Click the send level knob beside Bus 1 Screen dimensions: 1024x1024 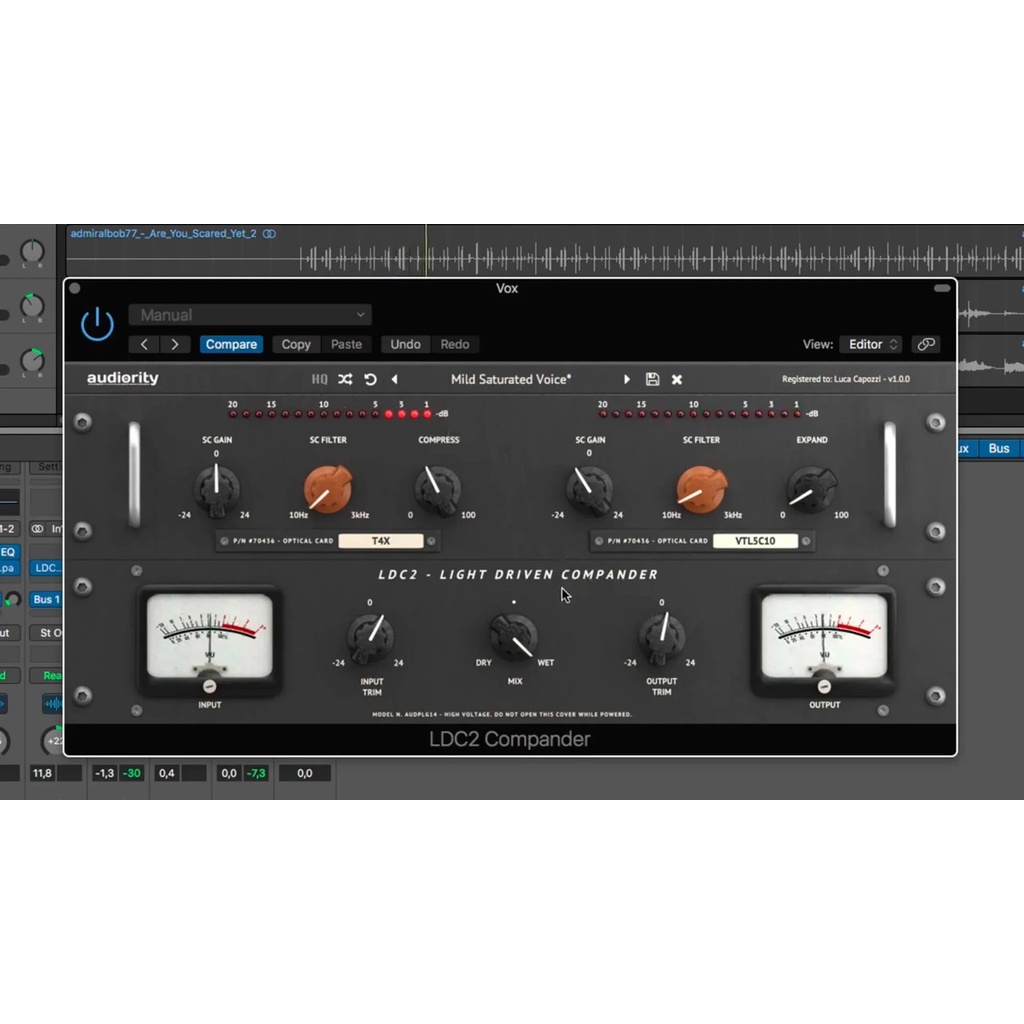[x=12, y=600]
